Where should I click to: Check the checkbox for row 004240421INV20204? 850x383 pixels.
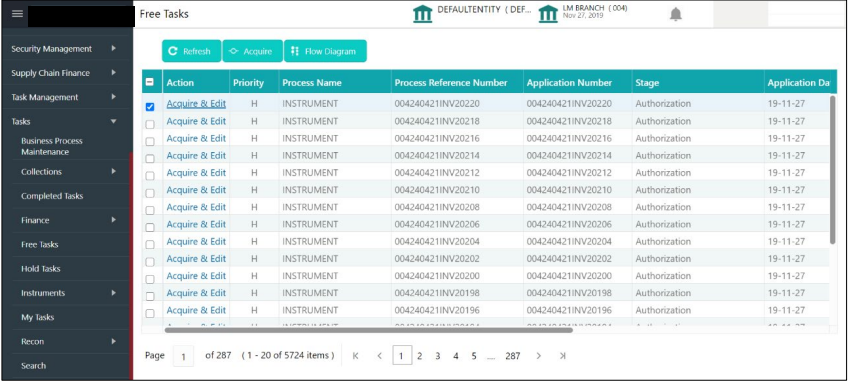[150, 244]
